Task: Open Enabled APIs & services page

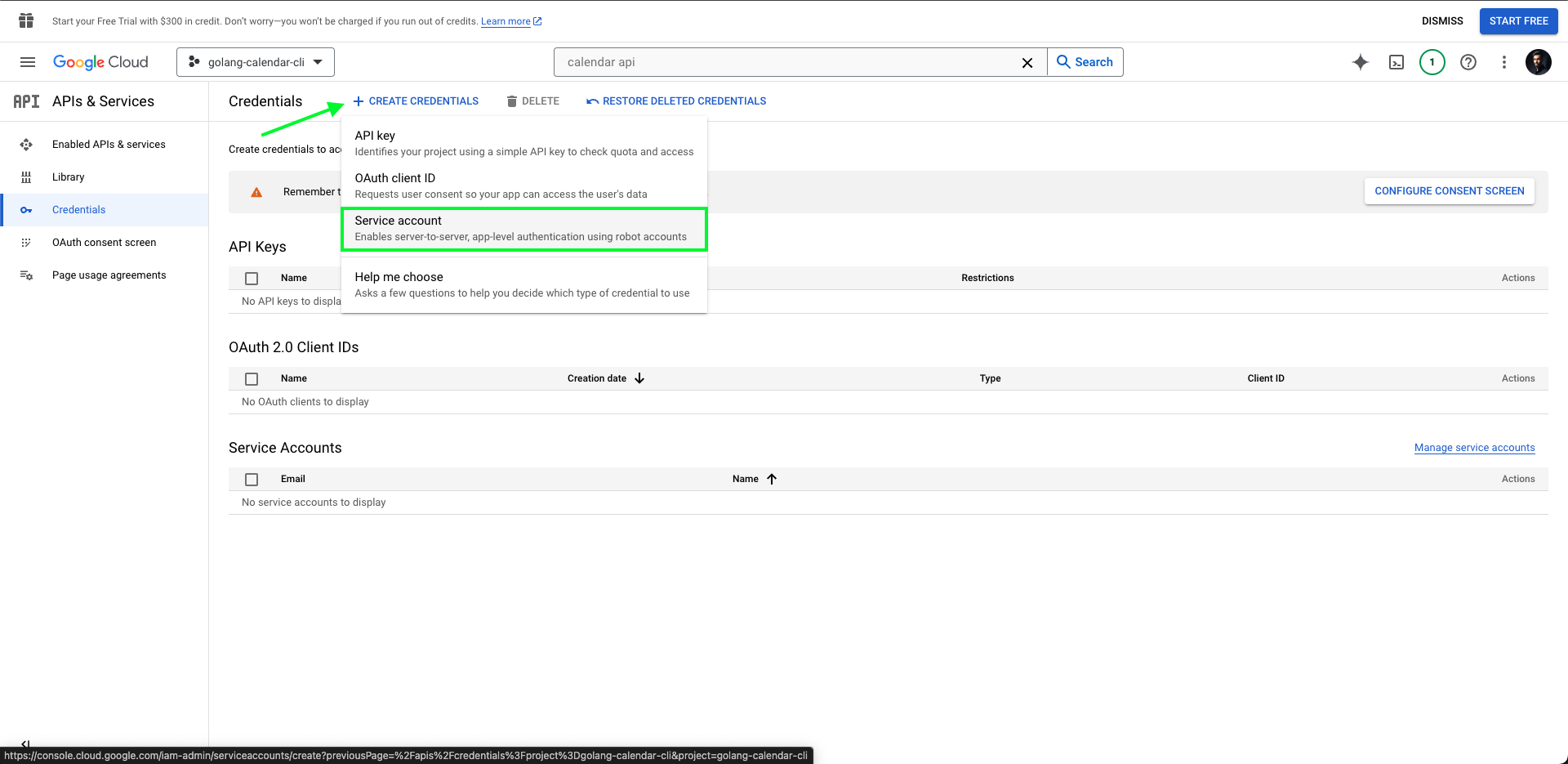Action: point(109,145)
